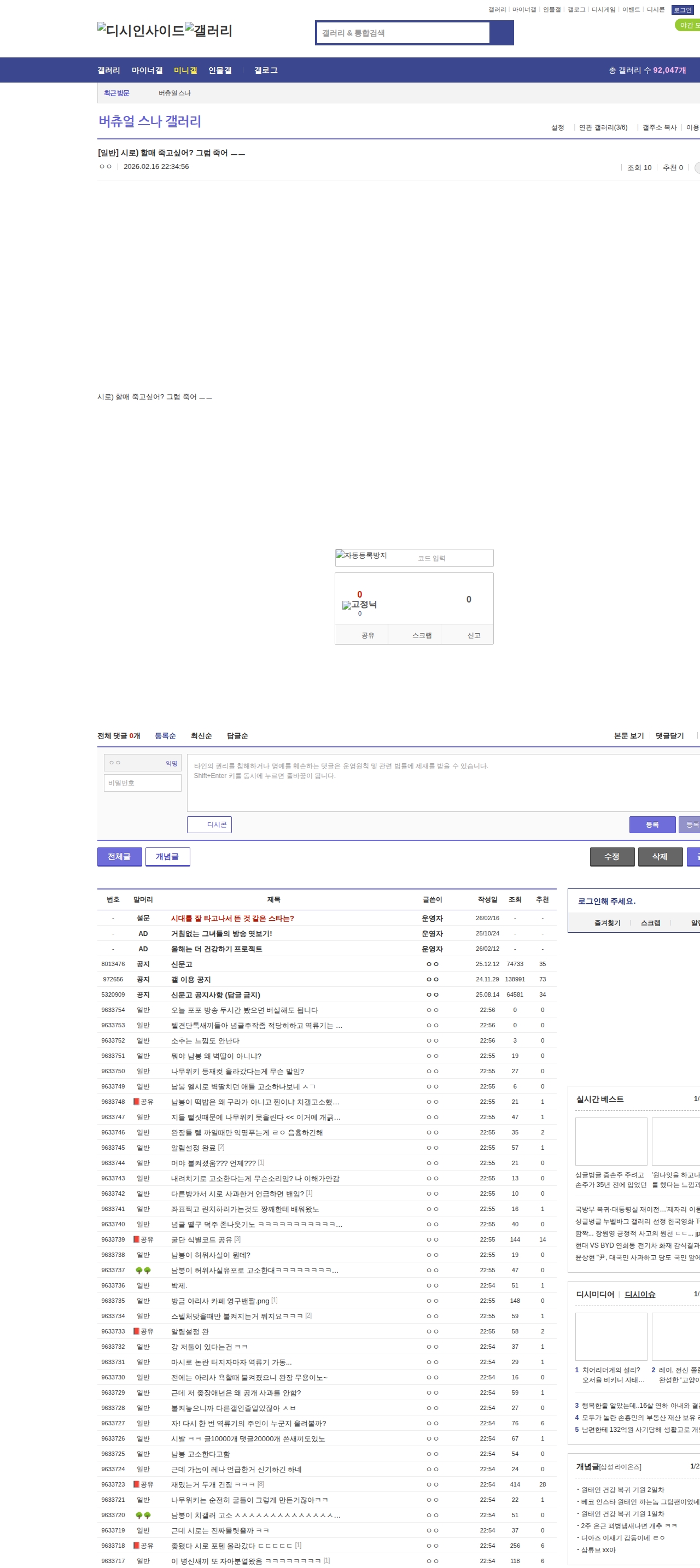The height and width of the screenshot is (1568, 700).
Task: Toggle the 야간 모드 night mode button
Action: 689,25
